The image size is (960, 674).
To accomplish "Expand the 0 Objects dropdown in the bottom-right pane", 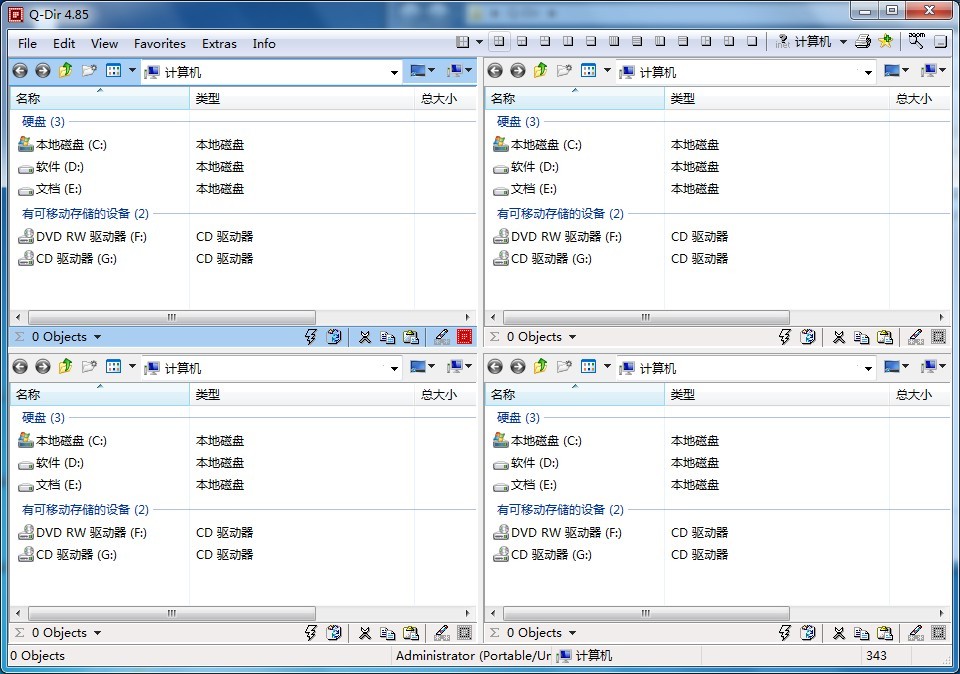I will coord(572,633).
